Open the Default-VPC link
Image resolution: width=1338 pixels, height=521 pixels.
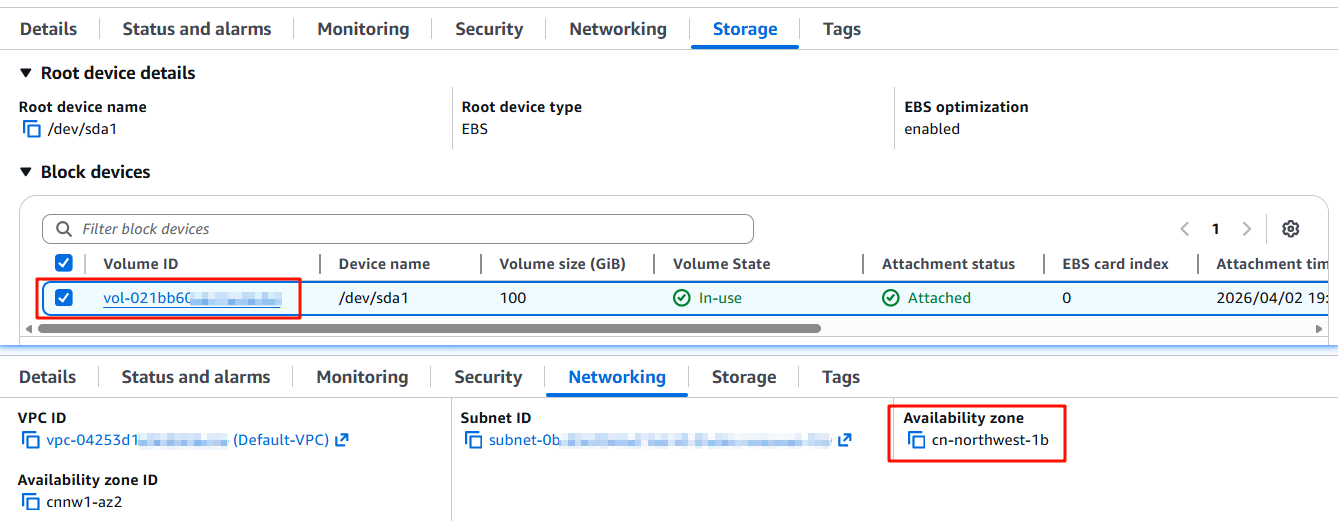(x=281, y=440)
